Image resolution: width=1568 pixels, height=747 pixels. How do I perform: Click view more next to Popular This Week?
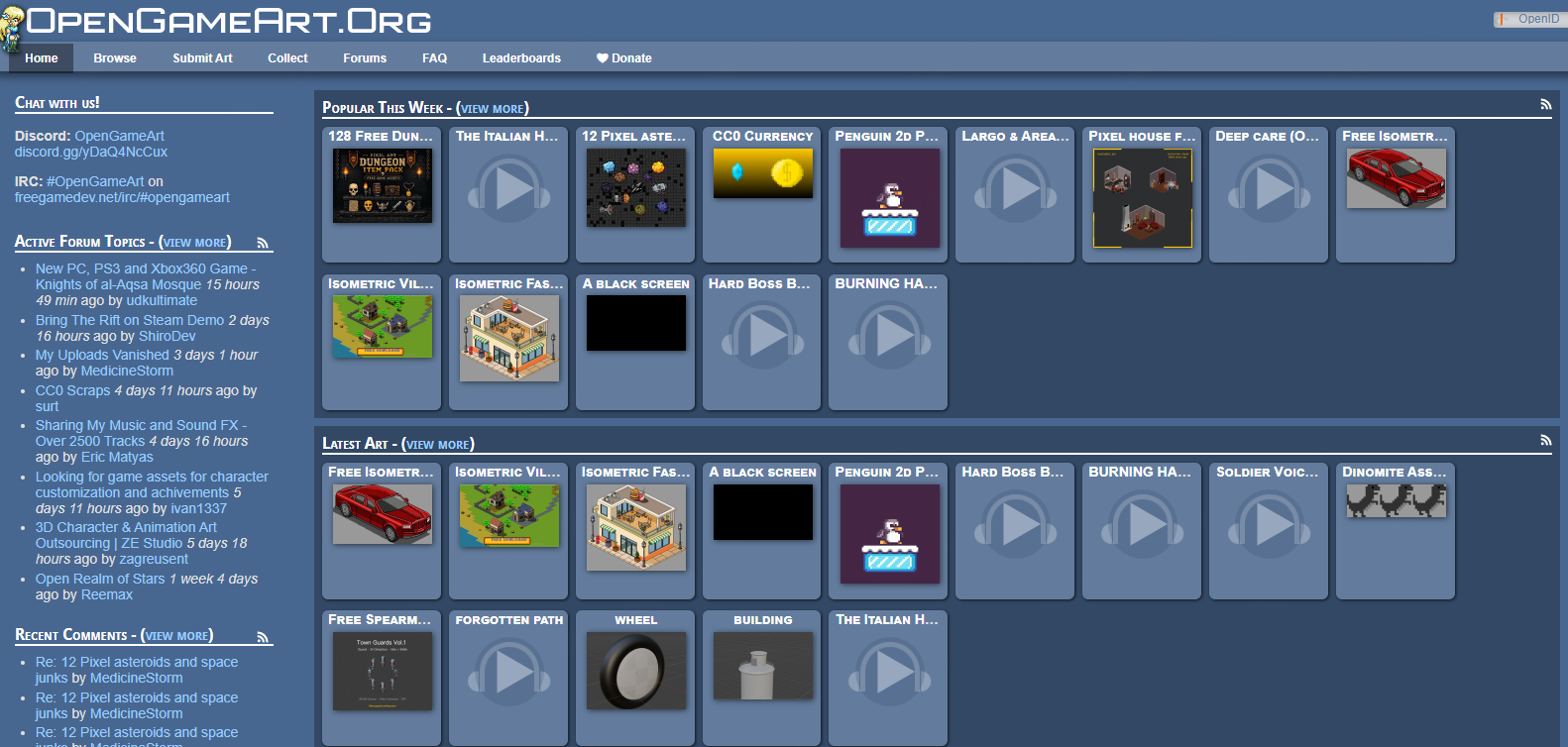pyautogui.click(x=493, y=108)
